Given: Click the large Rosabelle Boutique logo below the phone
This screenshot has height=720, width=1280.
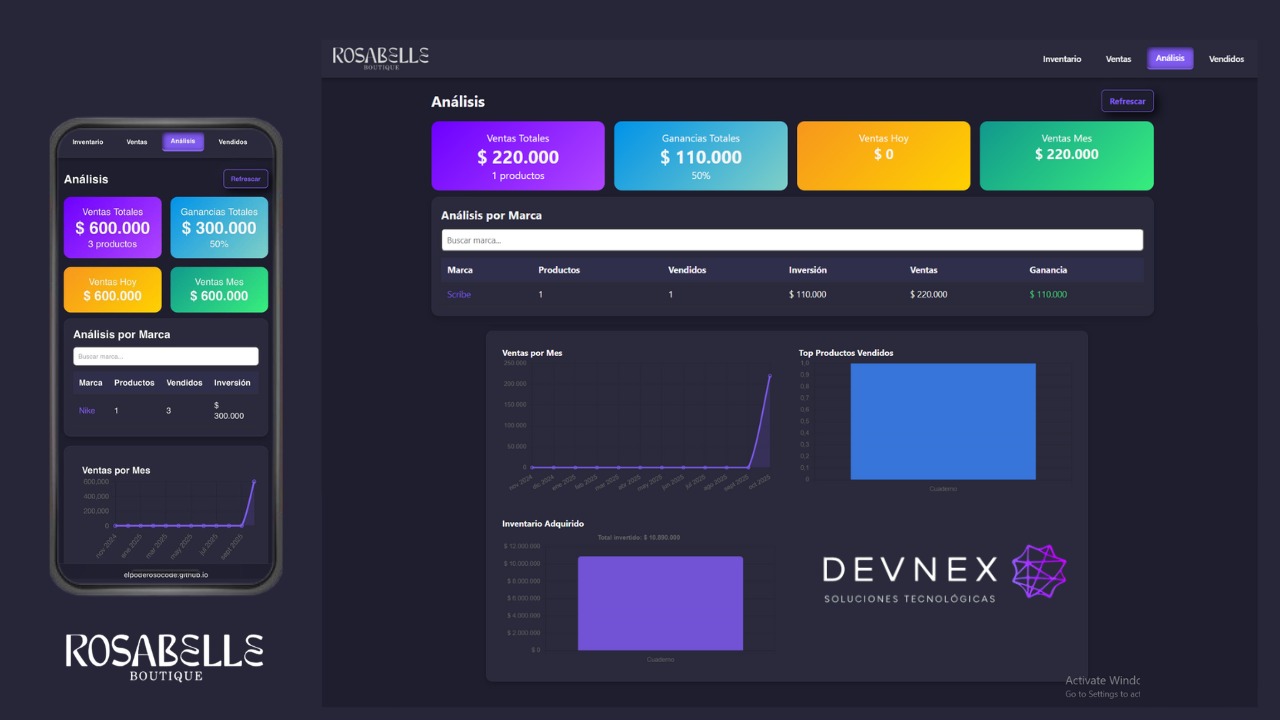Looking at the screenshot, I should [165, 657].
